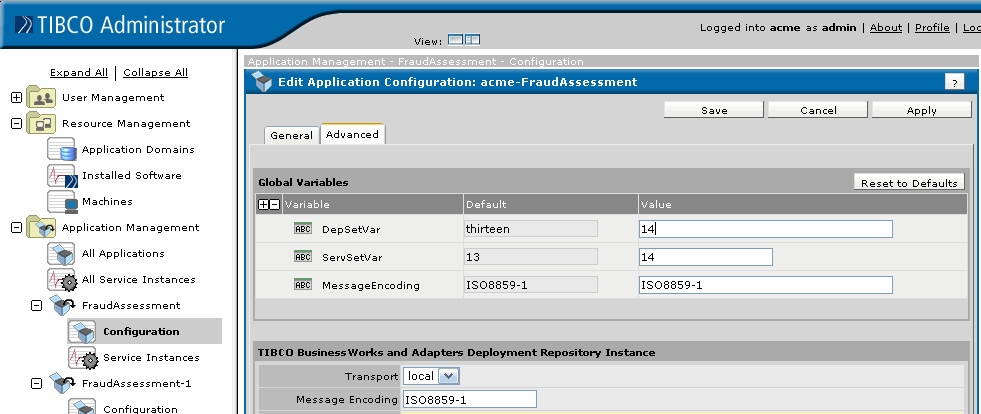Select Application Management in the tree
Image resolution: width=981 pixels, height=414 pixels.
point(131,228)
